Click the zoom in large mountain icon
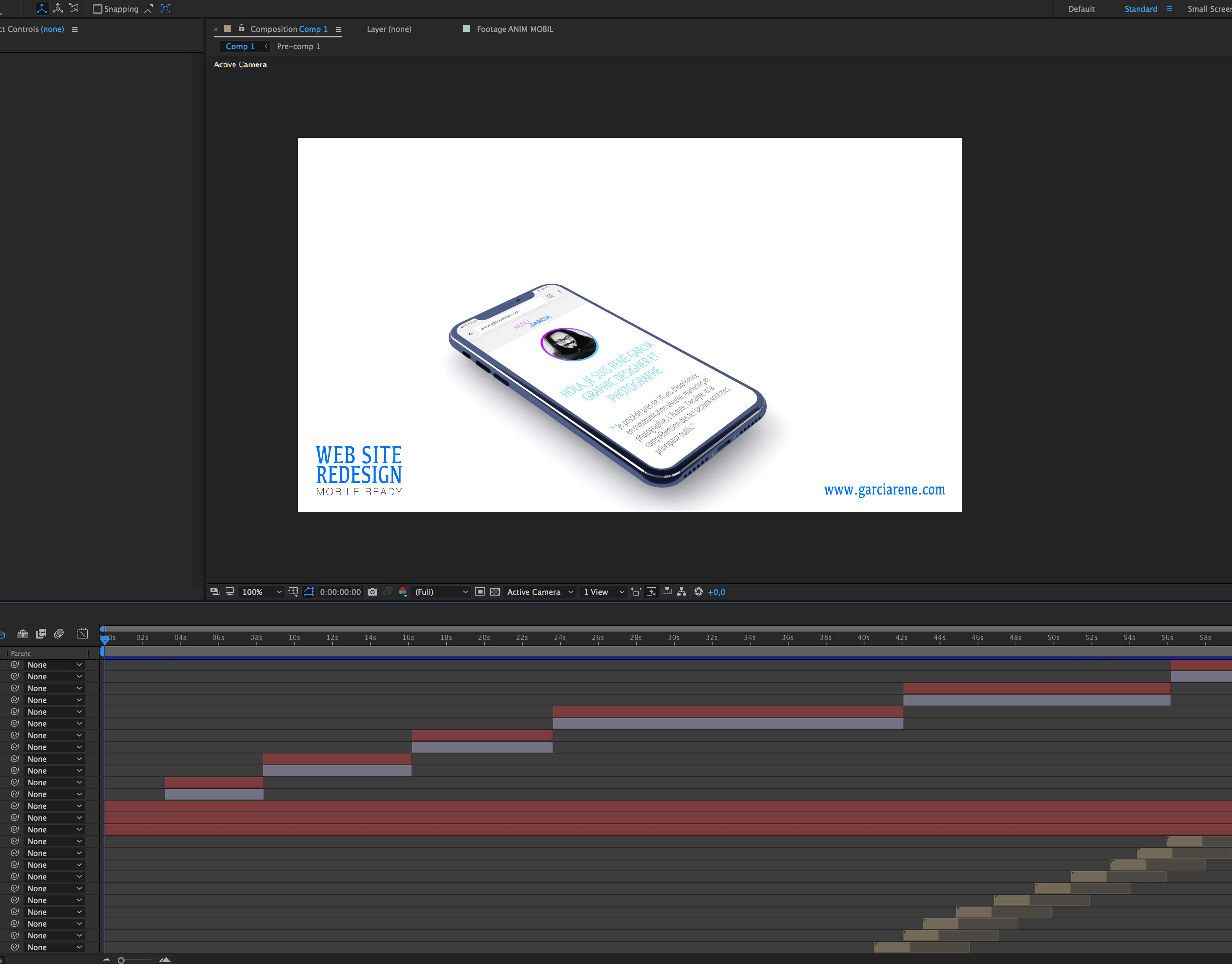The height and width of the screenshot is (964, 1232). point(165,959)
